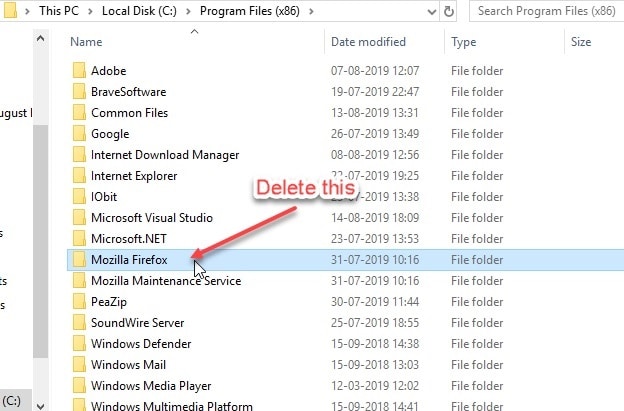Sort by Date modified column header
The height and width of the screenshot is (411, 624).
point(368,42)
